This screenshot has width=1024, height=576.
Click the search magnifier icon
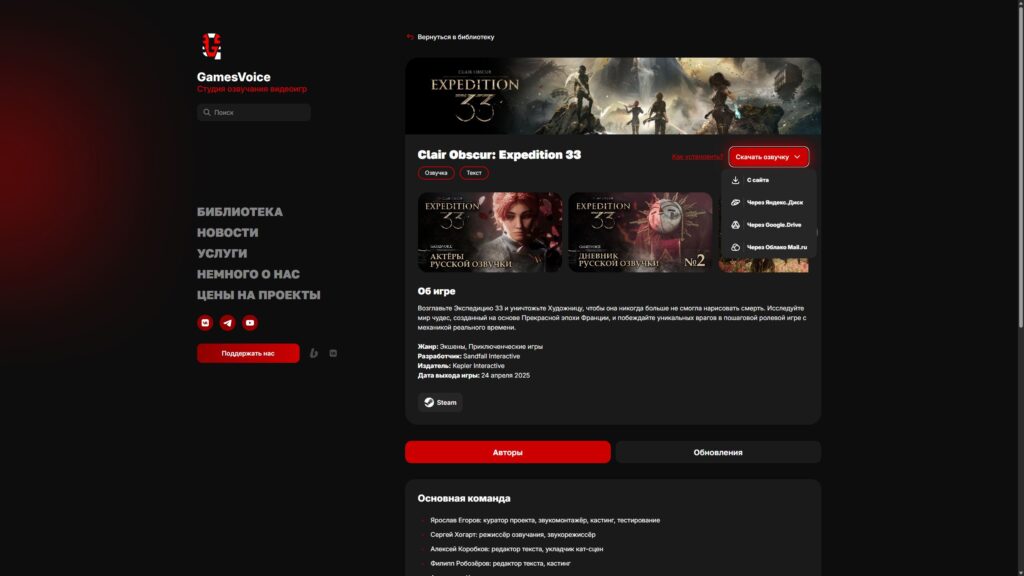[206, 112]
